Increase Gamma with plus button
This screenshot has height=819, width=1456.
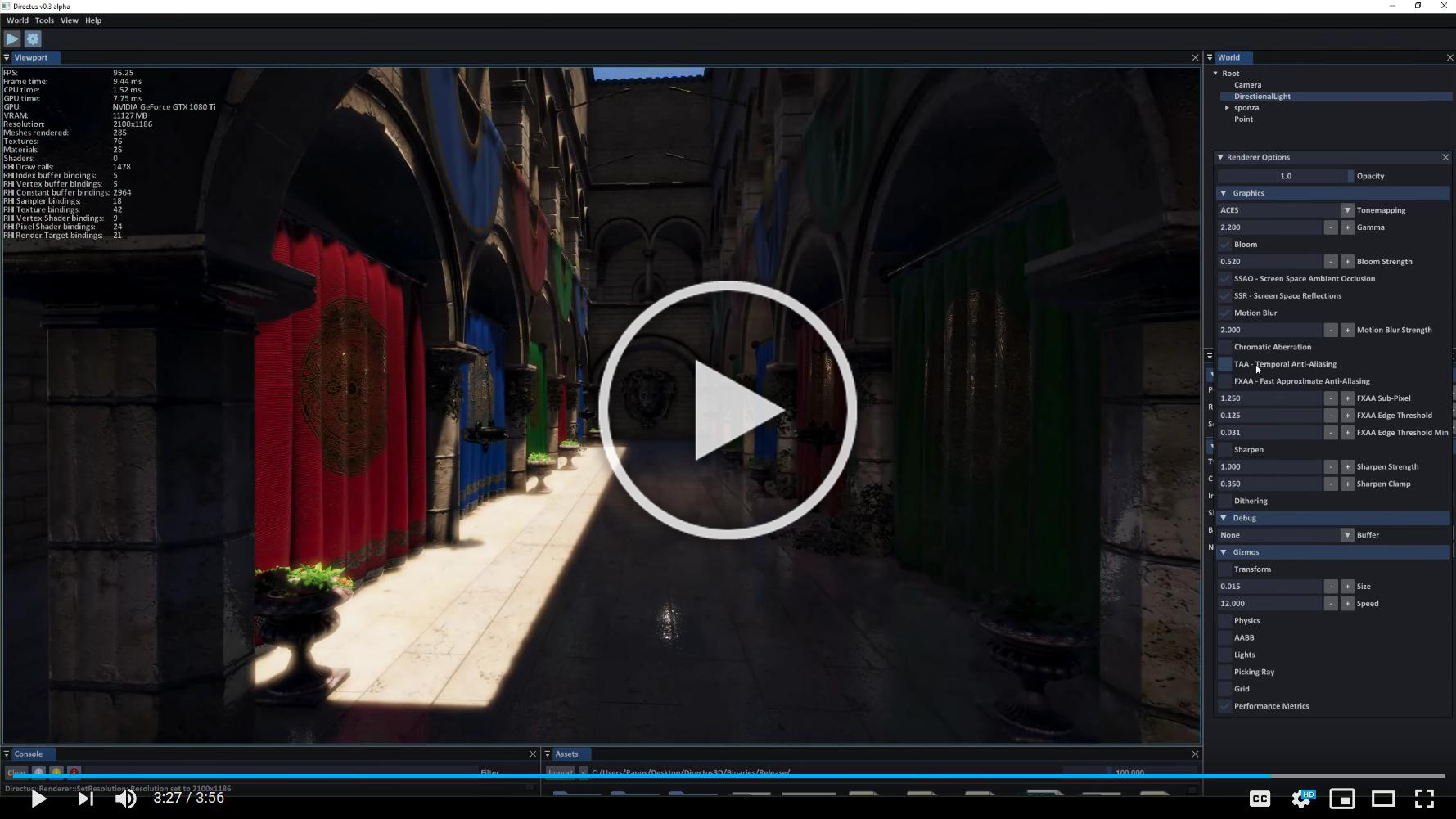coord(1347,227)
